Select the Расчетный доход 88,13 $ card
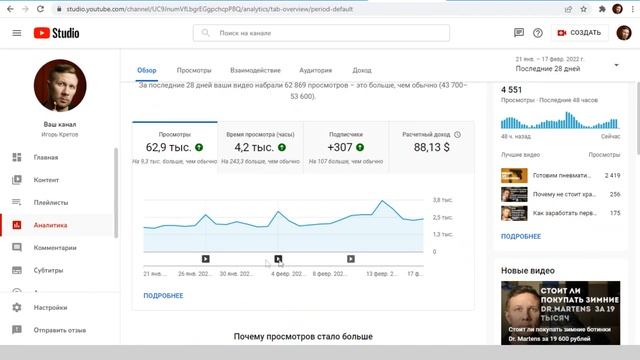The image size is (640, 360). pos(431,147)
